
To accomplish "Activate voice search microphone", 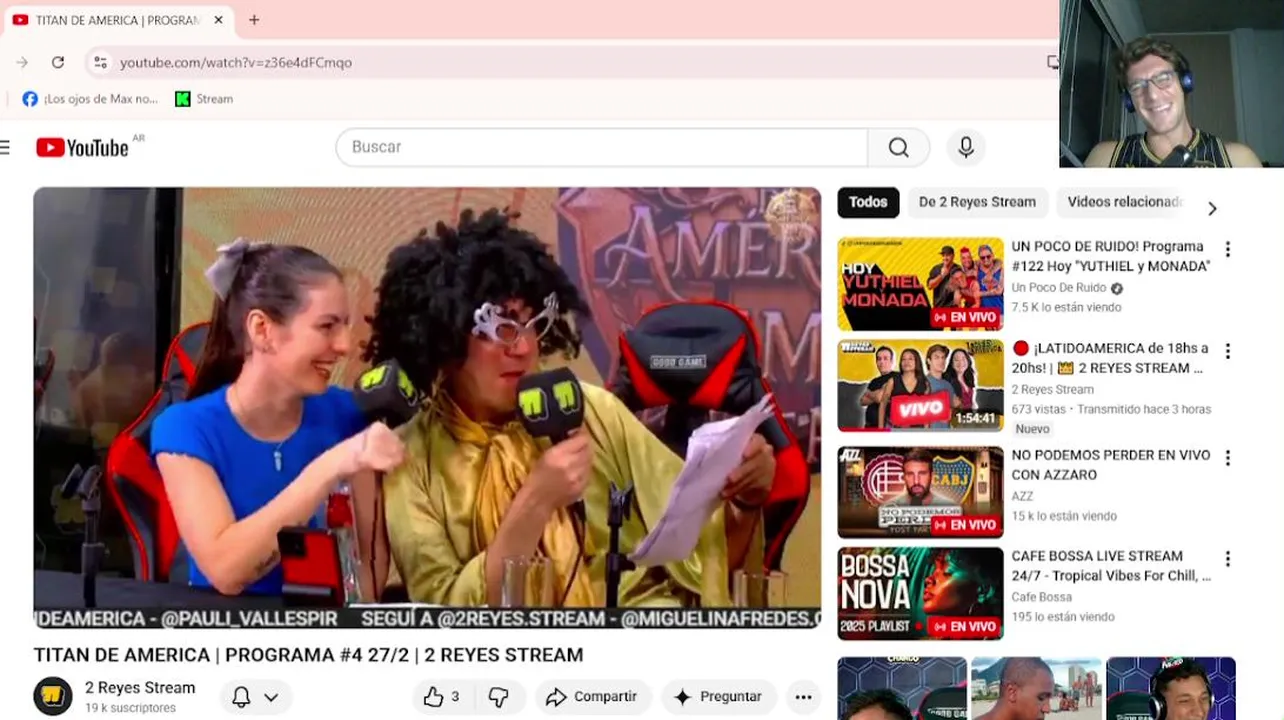I will (966, 147).
